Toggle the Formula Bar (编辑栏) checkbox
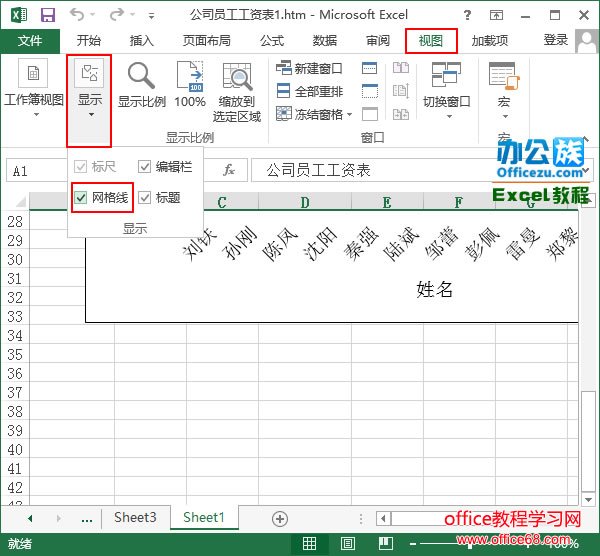This screenshot has height=556, width=600. [x=145, y=167]
